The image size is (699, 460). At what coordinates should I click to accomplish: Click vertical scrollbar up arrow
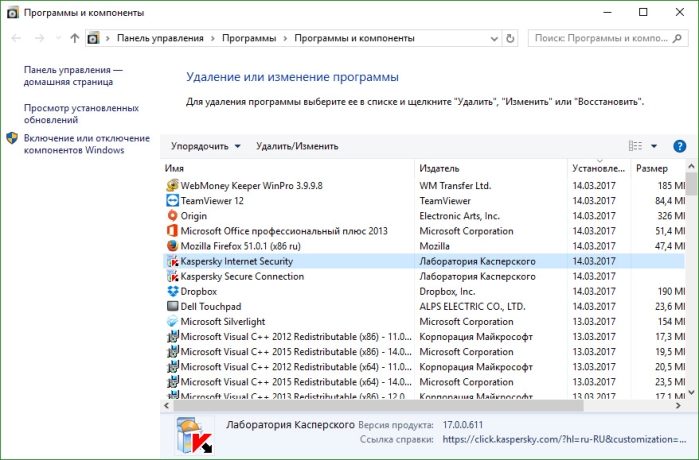click(x=691, y=166)
